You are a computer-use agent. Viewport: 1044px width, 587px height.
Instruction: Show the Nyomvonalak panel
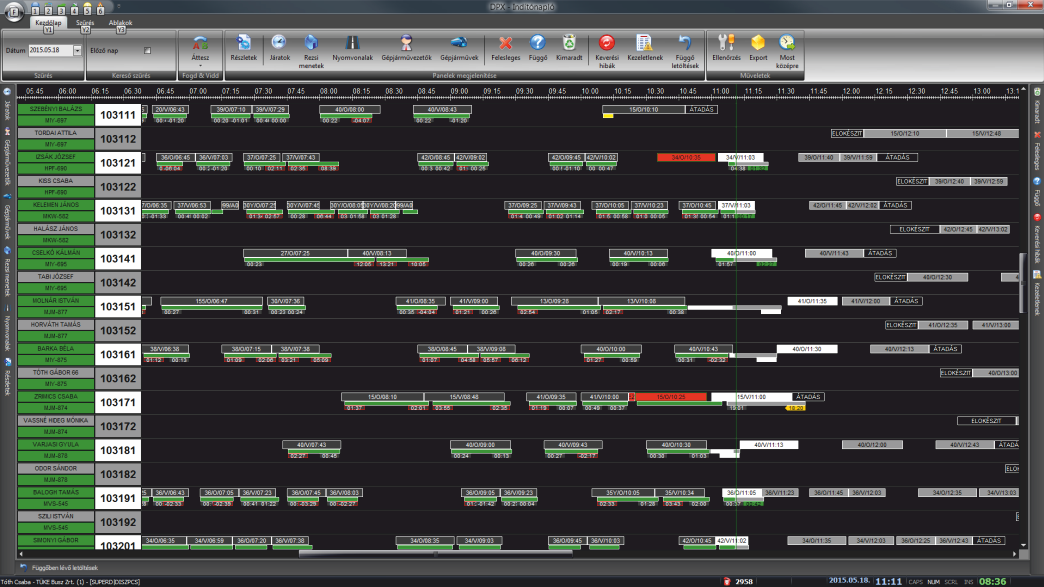[352, 49]
